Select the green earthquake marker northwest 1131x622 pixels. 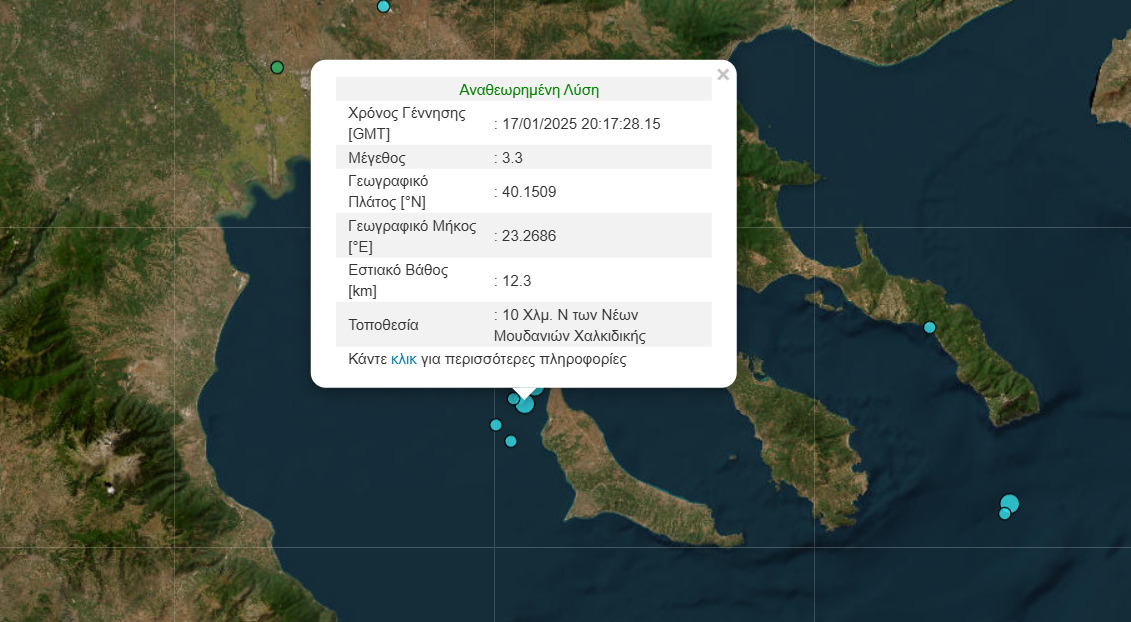click(x=277, y=68)
